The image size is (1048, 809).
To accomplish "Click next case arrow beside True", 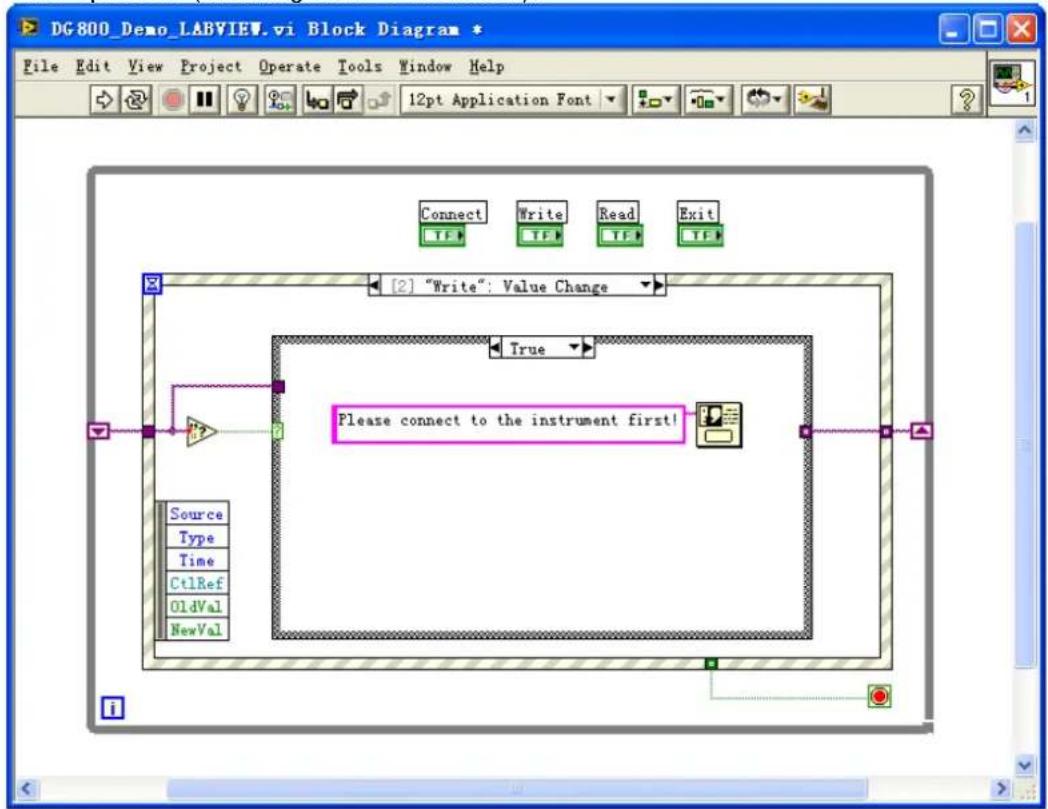I will point(588,348).
